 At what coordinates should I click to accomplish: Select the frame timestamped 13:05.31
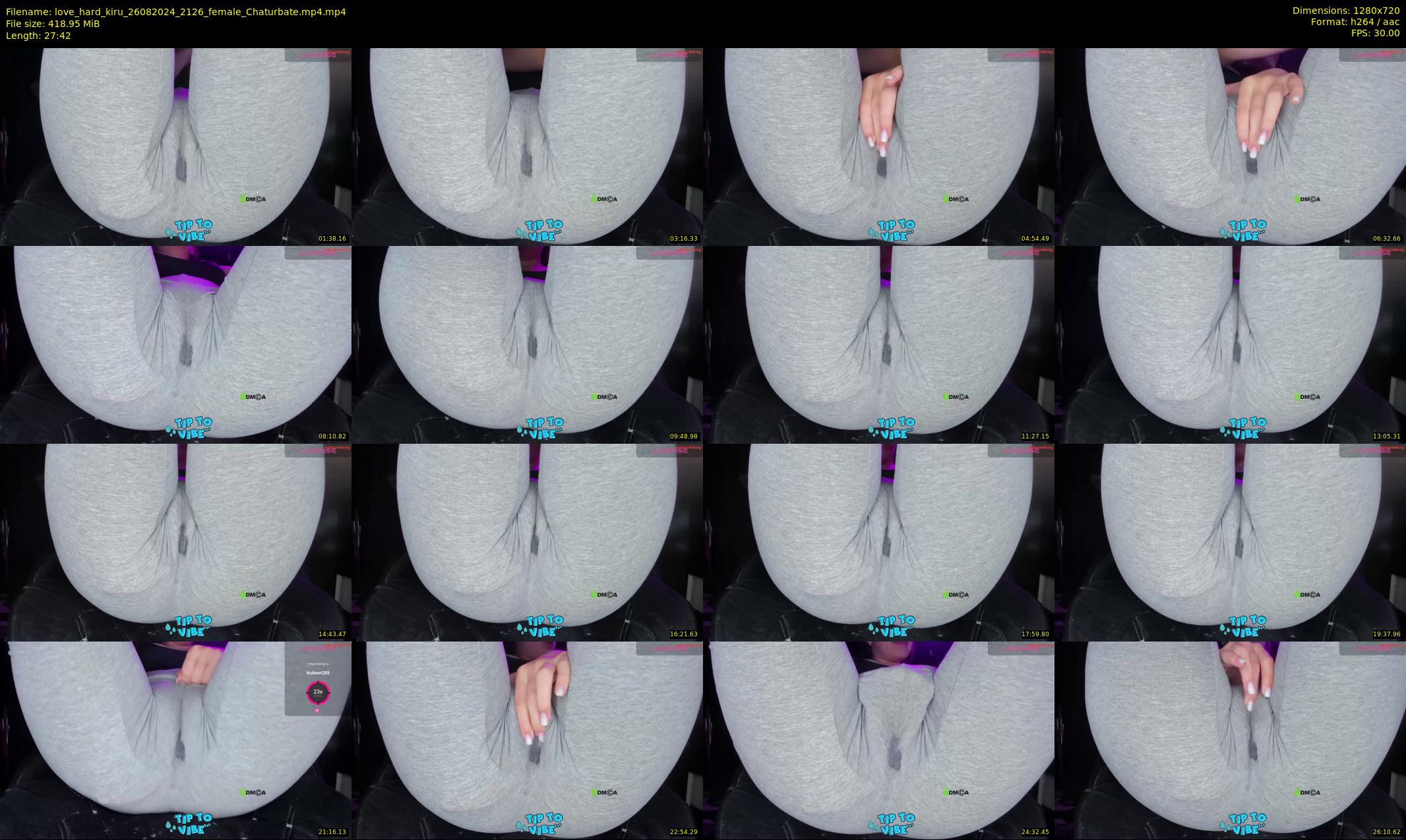tap(1230, 344)
